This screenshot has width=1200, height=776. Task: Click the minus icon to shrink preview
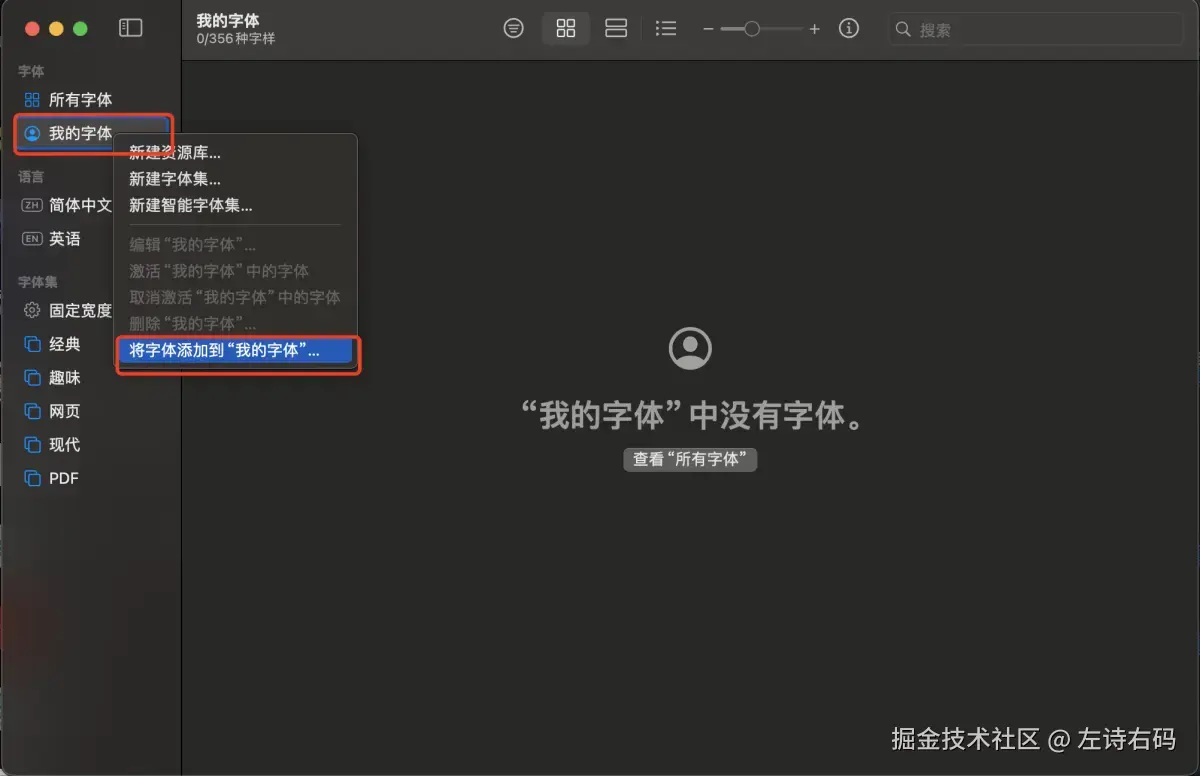pyautogui.click(x=708, y=29)
